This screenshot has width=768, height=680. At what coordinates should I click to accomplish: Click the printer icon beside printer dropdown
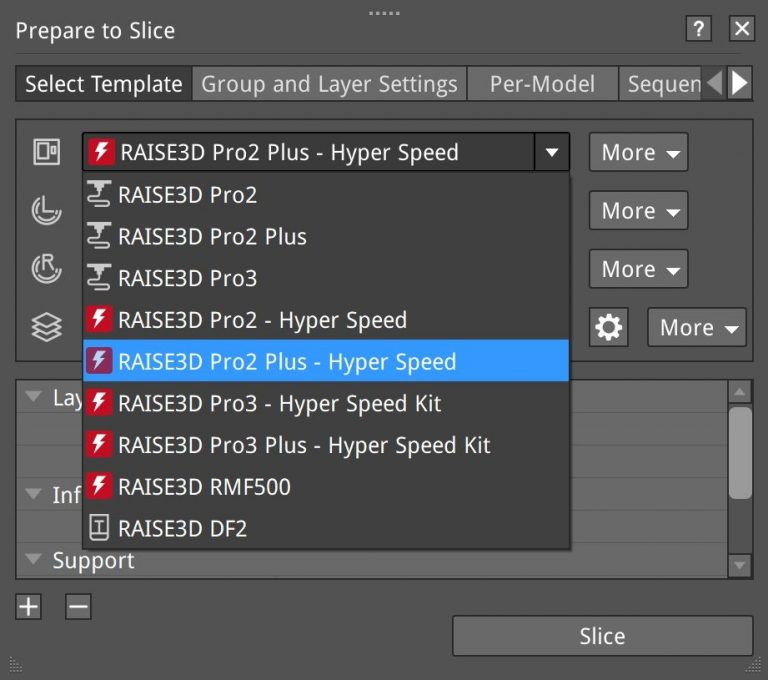click(x=46, y=152)
